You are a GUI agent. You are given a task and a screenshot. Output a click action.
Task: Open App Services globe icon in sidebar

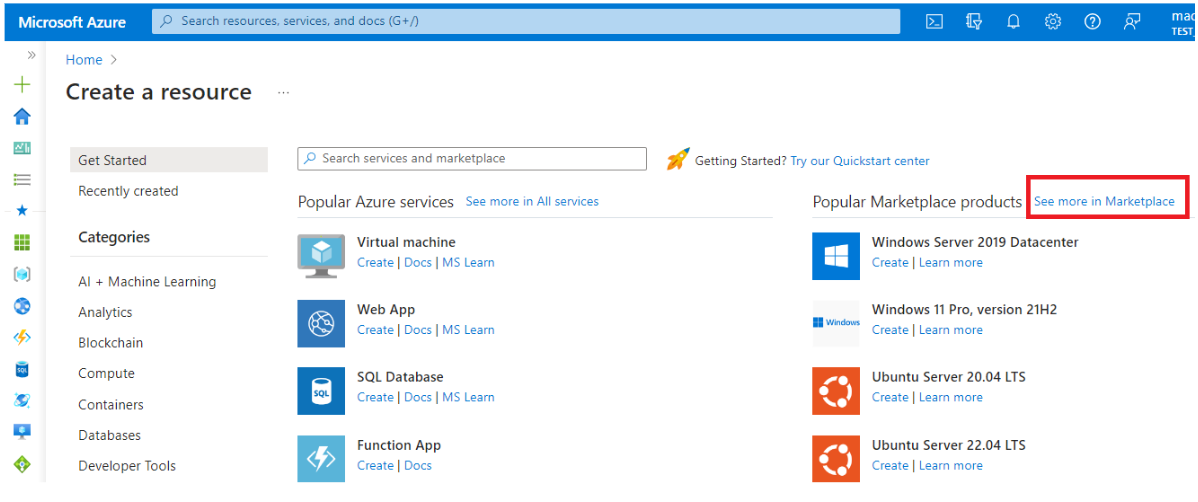tap(22, 306)
